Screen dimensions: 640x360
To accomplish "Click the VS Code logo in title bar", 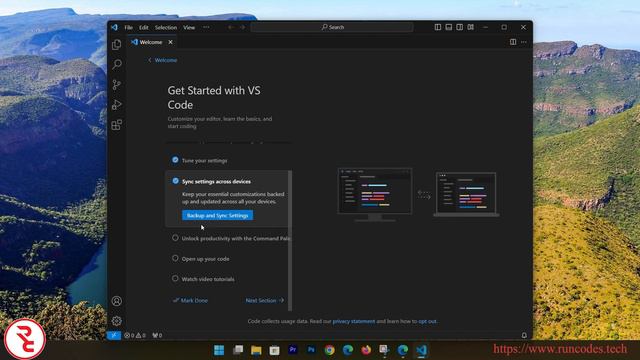I will click(115, 27).
